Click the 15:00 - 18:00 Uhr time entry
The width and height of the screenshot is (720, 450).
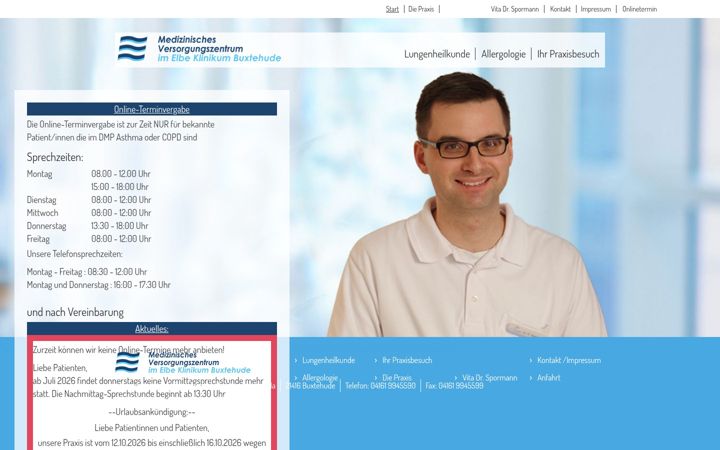[x=119, y=187]
